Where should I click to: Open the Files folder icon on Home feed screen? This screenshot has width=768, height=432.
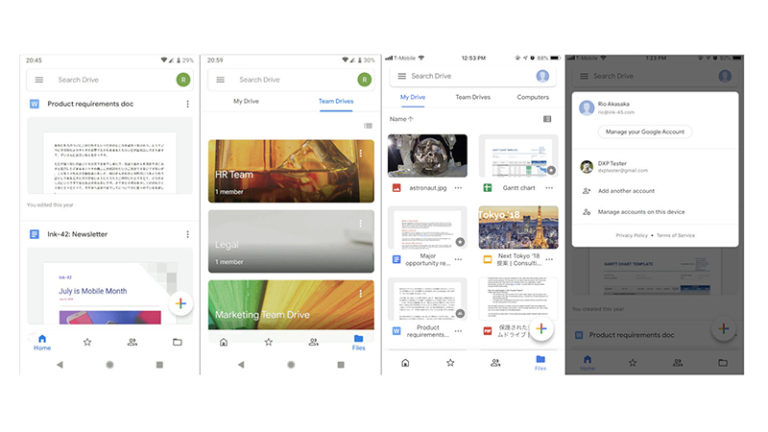point(177,342)
